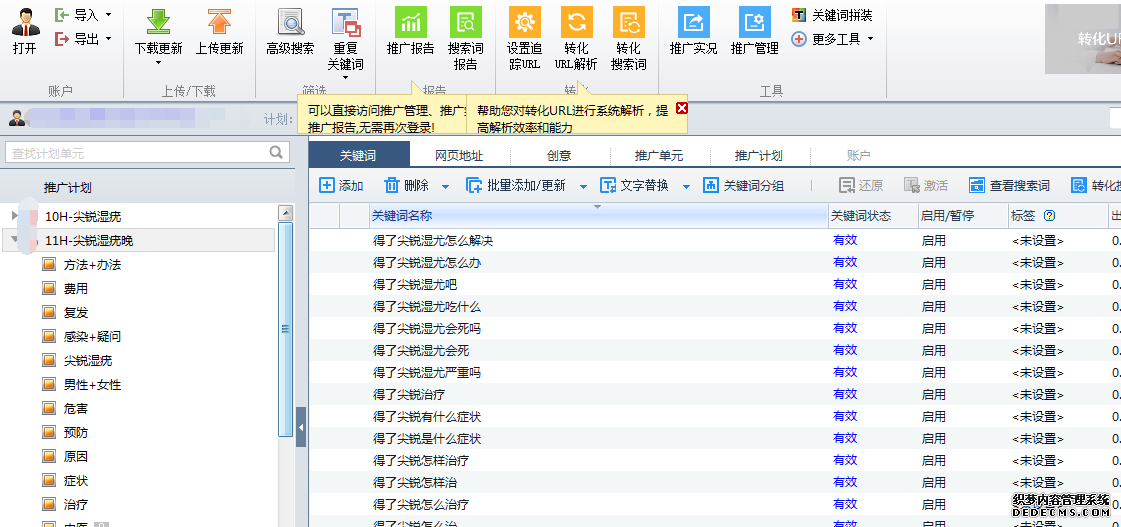Click the 关键词分组 button
Screen dimensions: 1121x527
pyautogui.click(x=743, y=186)
